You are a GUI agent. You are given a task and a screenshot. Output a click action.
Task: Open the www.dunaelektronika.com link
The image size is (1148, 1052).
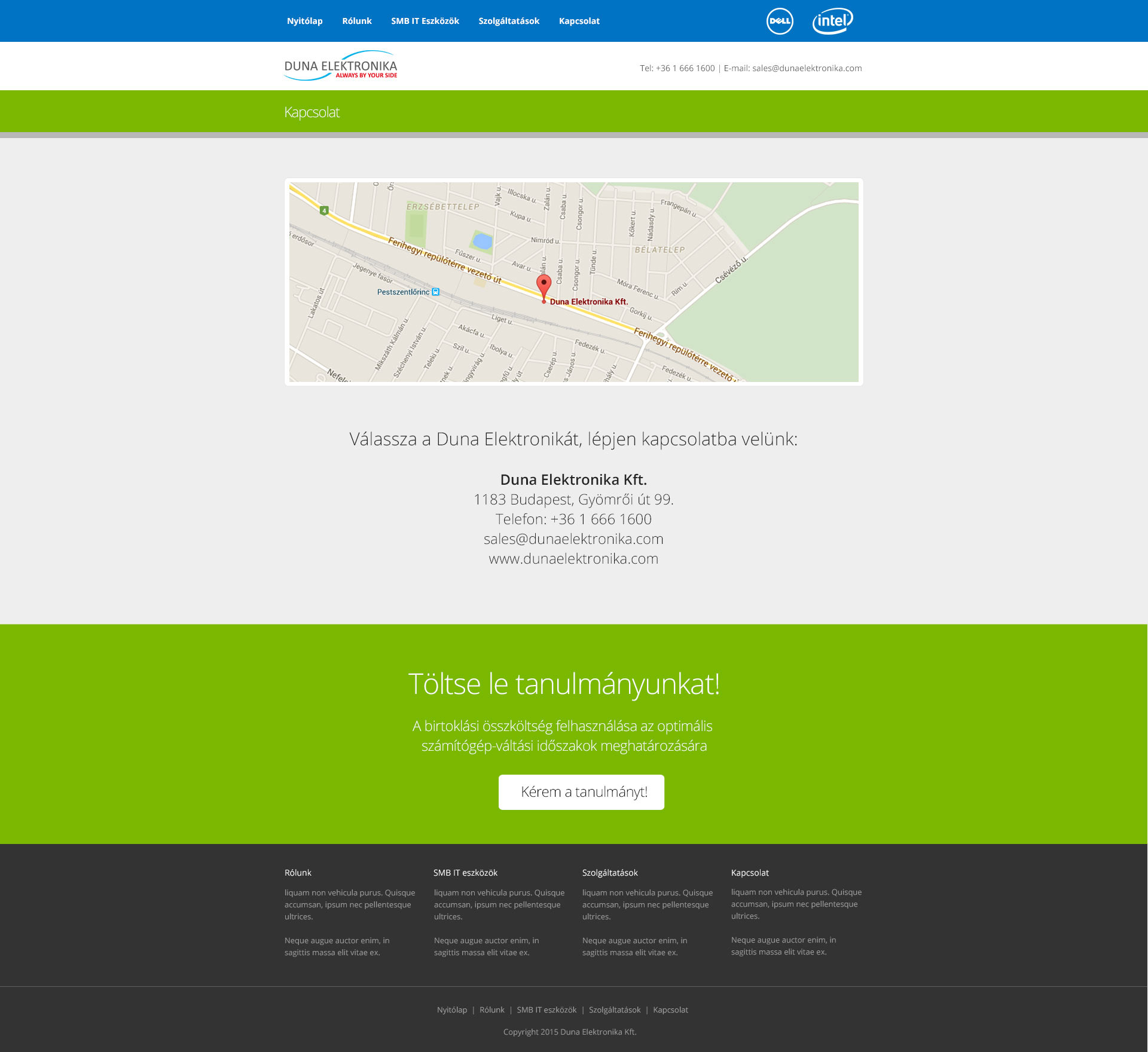[573, 559]
